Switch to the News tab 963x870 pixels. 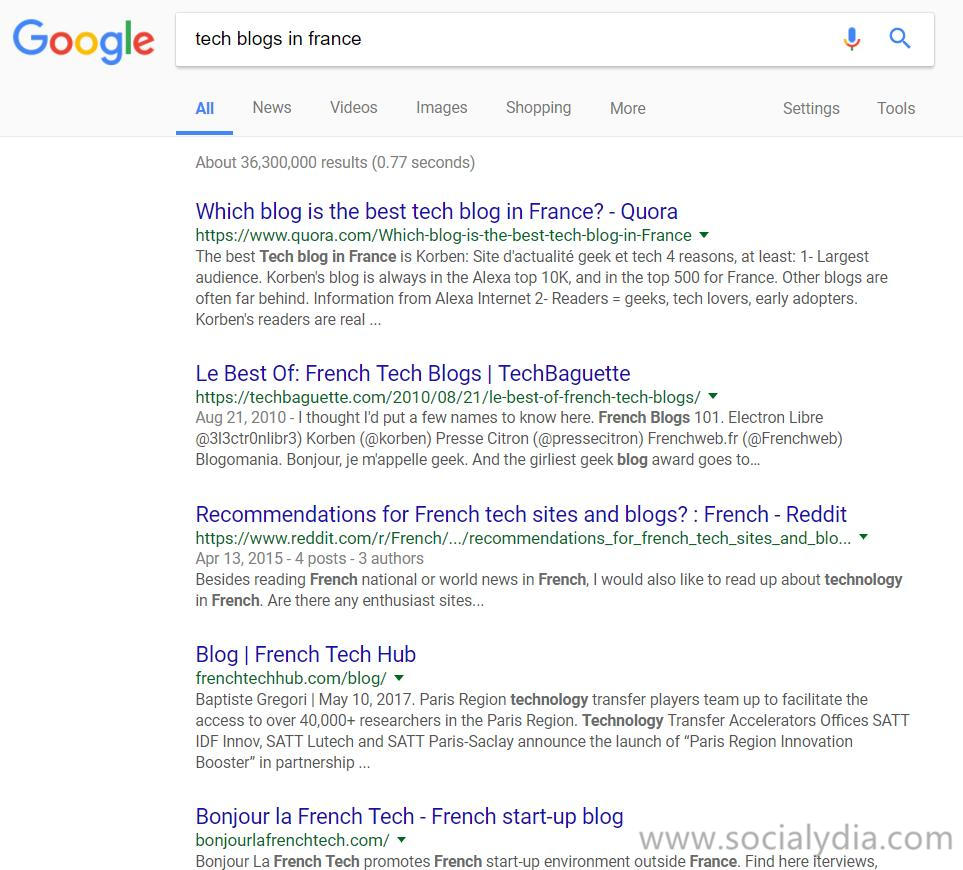pyautogui.click(x=272, y=107)
